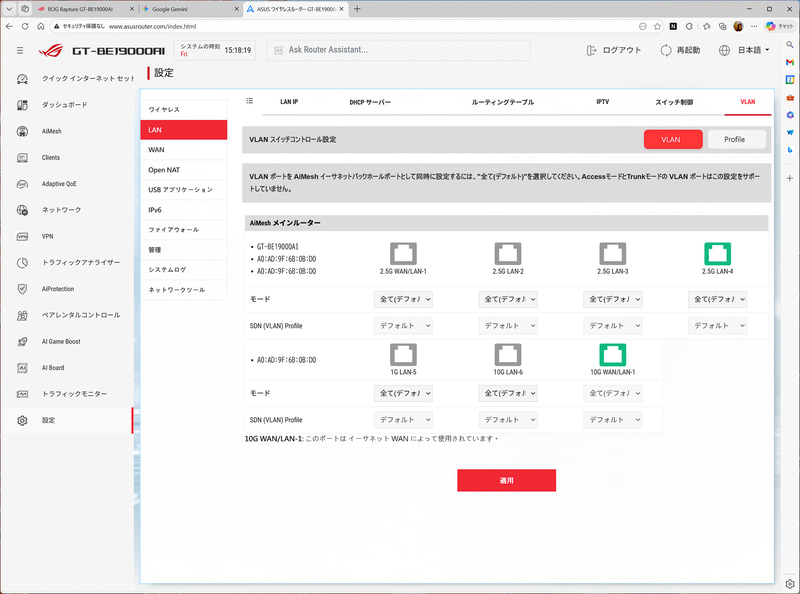Select the VLAN tab
The height and width of the screenshot is (594, 800).
747,102
